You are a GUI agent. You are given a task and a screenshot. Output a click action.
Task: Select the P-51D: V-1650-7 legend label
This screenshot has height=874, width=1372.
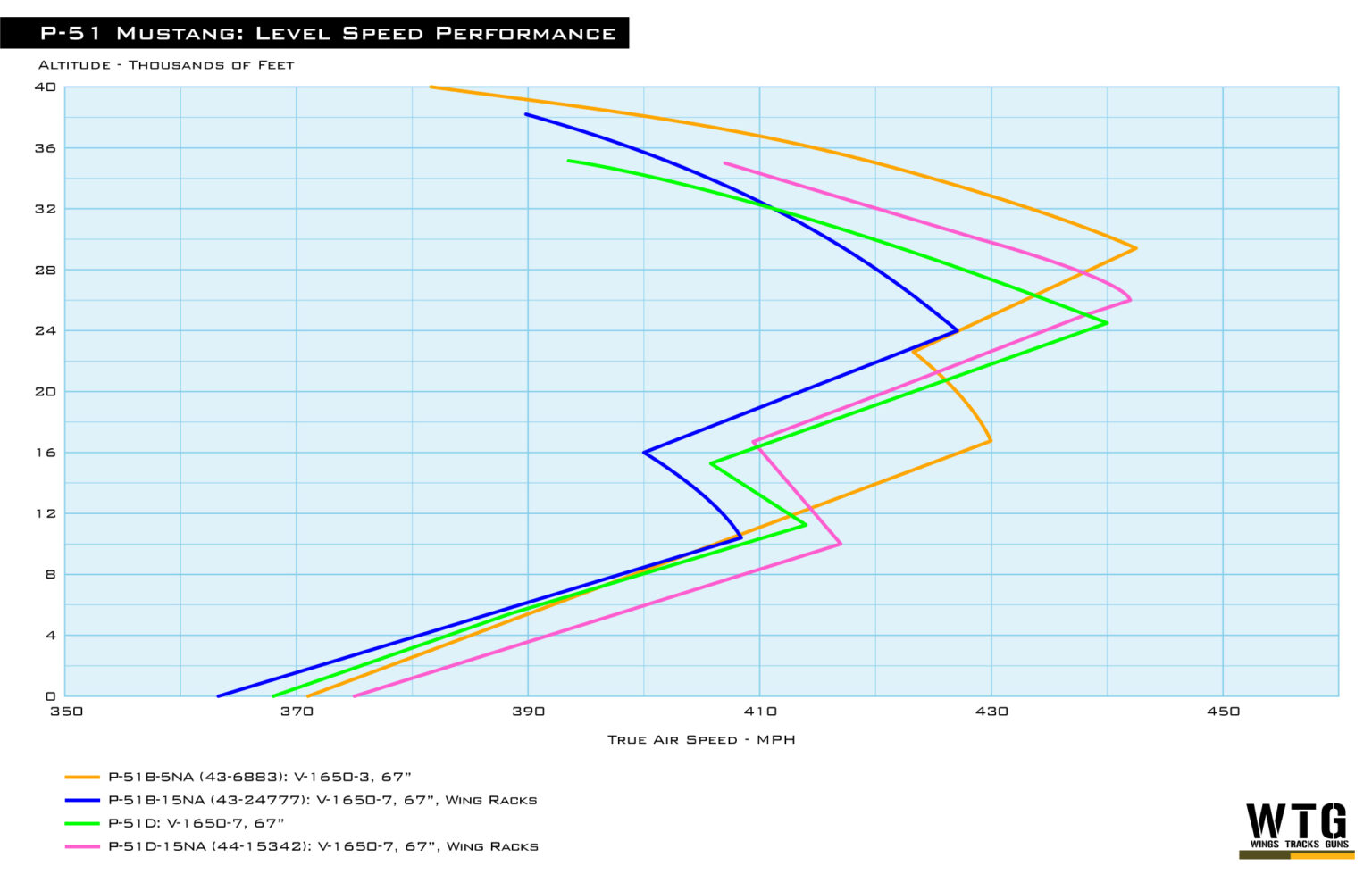(x=196, y=824)
